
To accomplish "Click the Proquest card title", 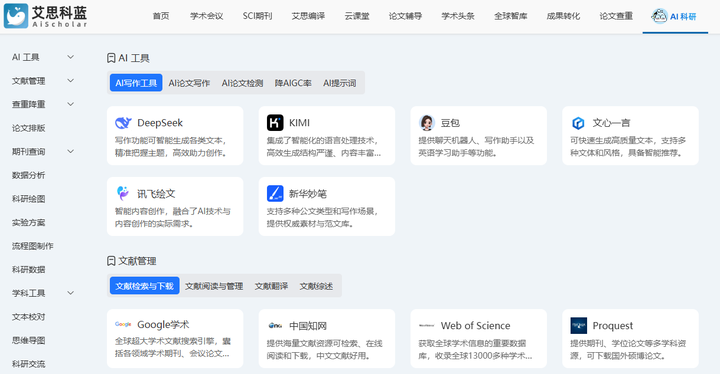I will (x=613, y=326).
